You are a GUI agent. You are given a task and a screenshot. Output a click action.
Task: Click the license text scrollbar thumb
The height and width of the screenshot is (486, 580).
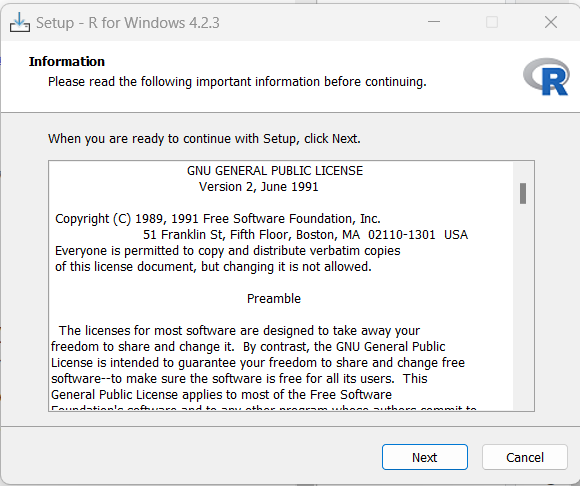(523, 193)
